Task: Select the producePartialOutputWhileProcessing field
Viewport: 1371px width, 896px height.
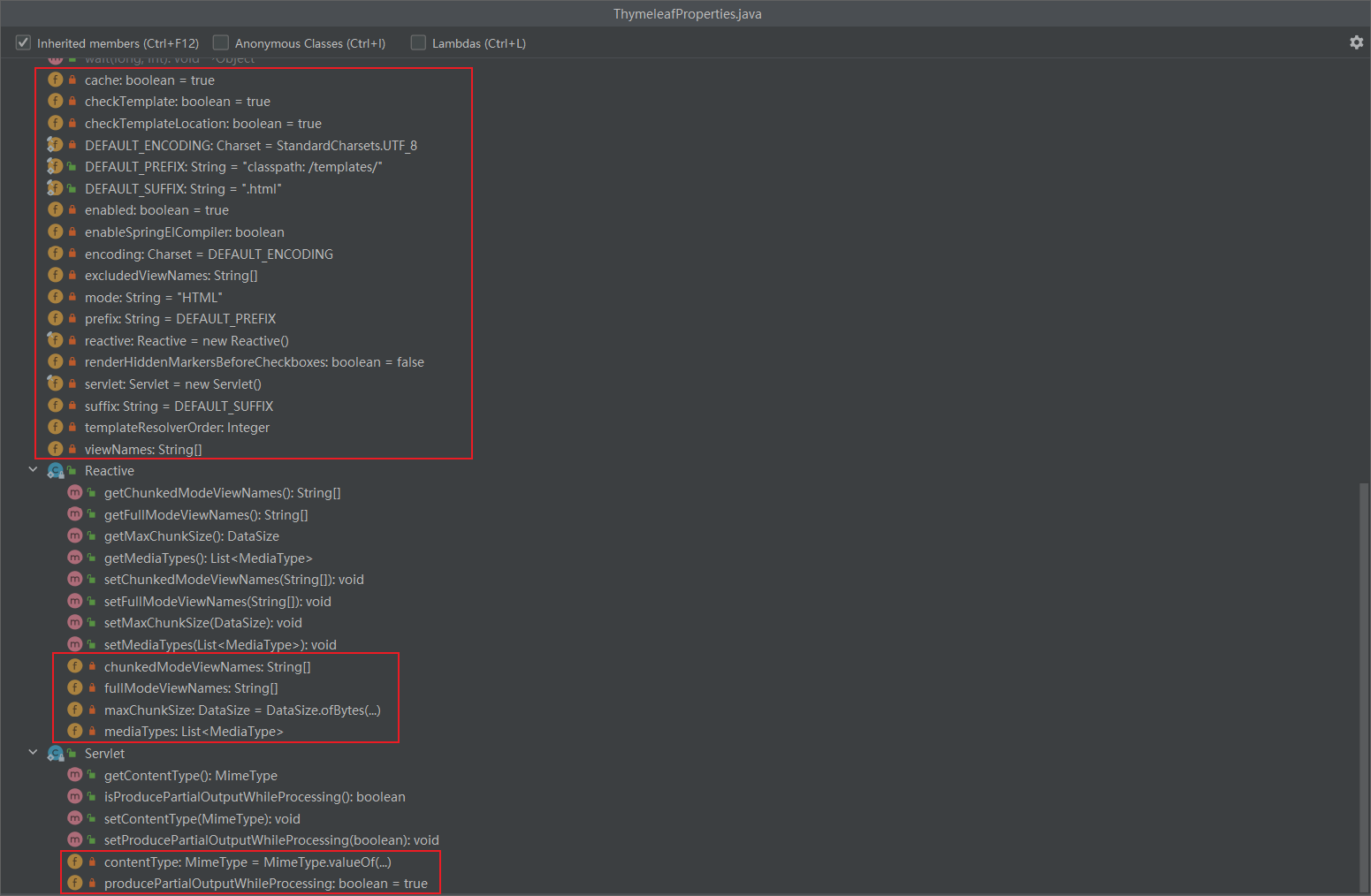Action: point(265,883)
